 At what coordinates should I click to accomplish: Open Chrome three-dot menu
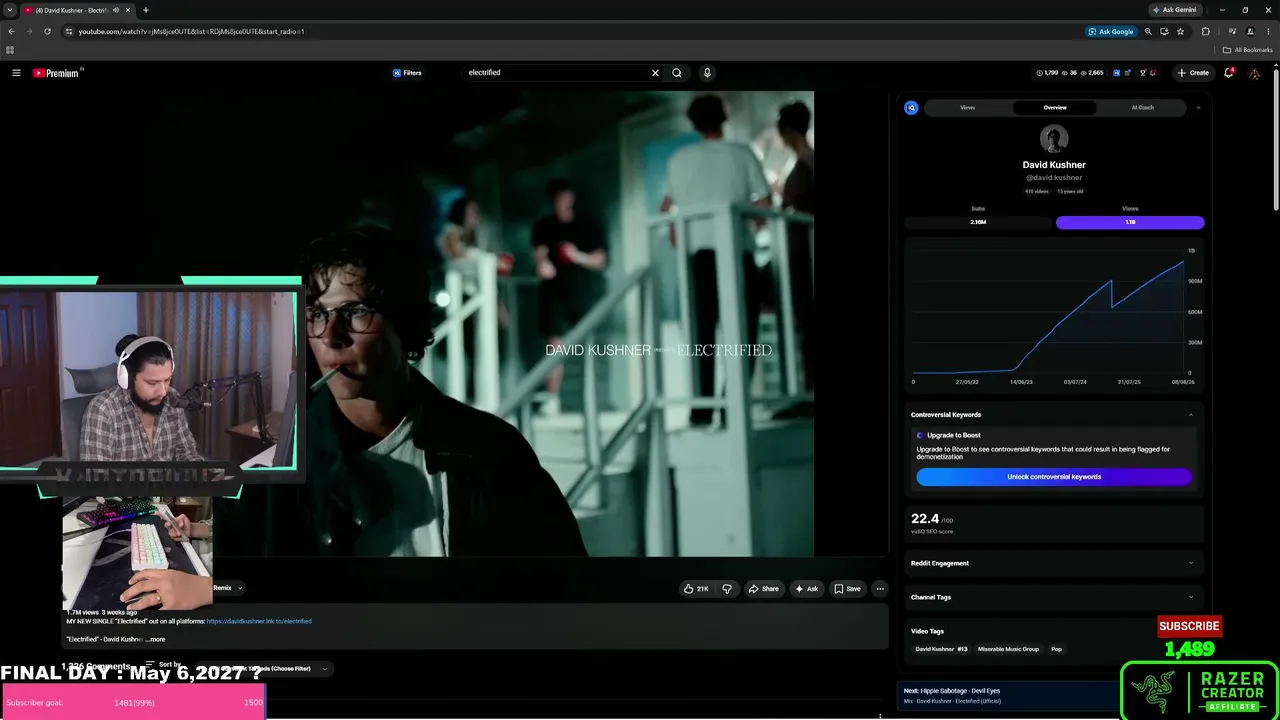point(1267,31)
